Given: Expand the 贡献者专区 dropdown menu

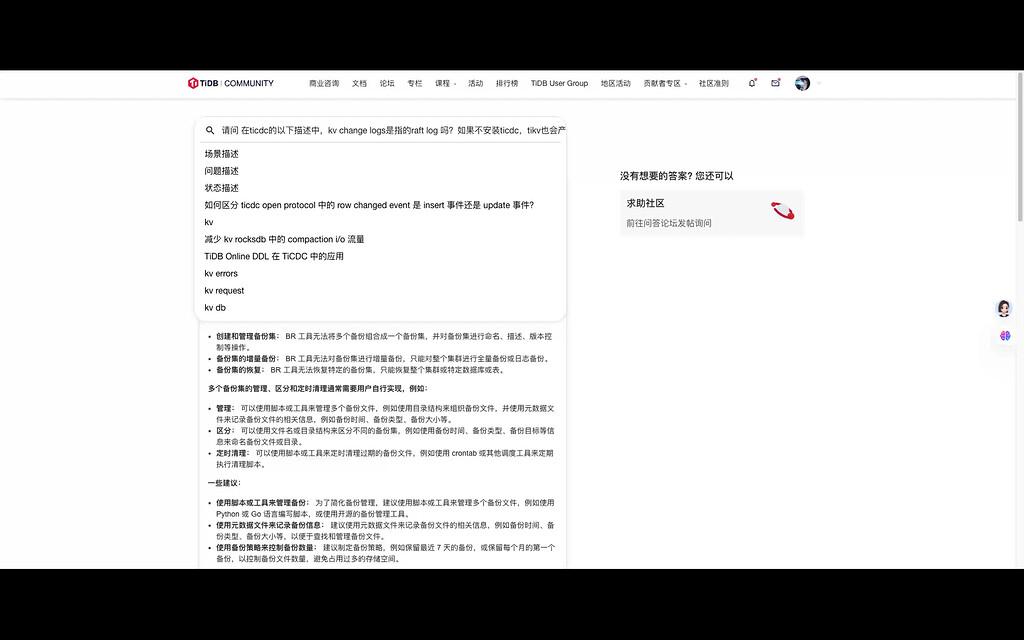Looking at the screenshot, I should coord(665,83).
